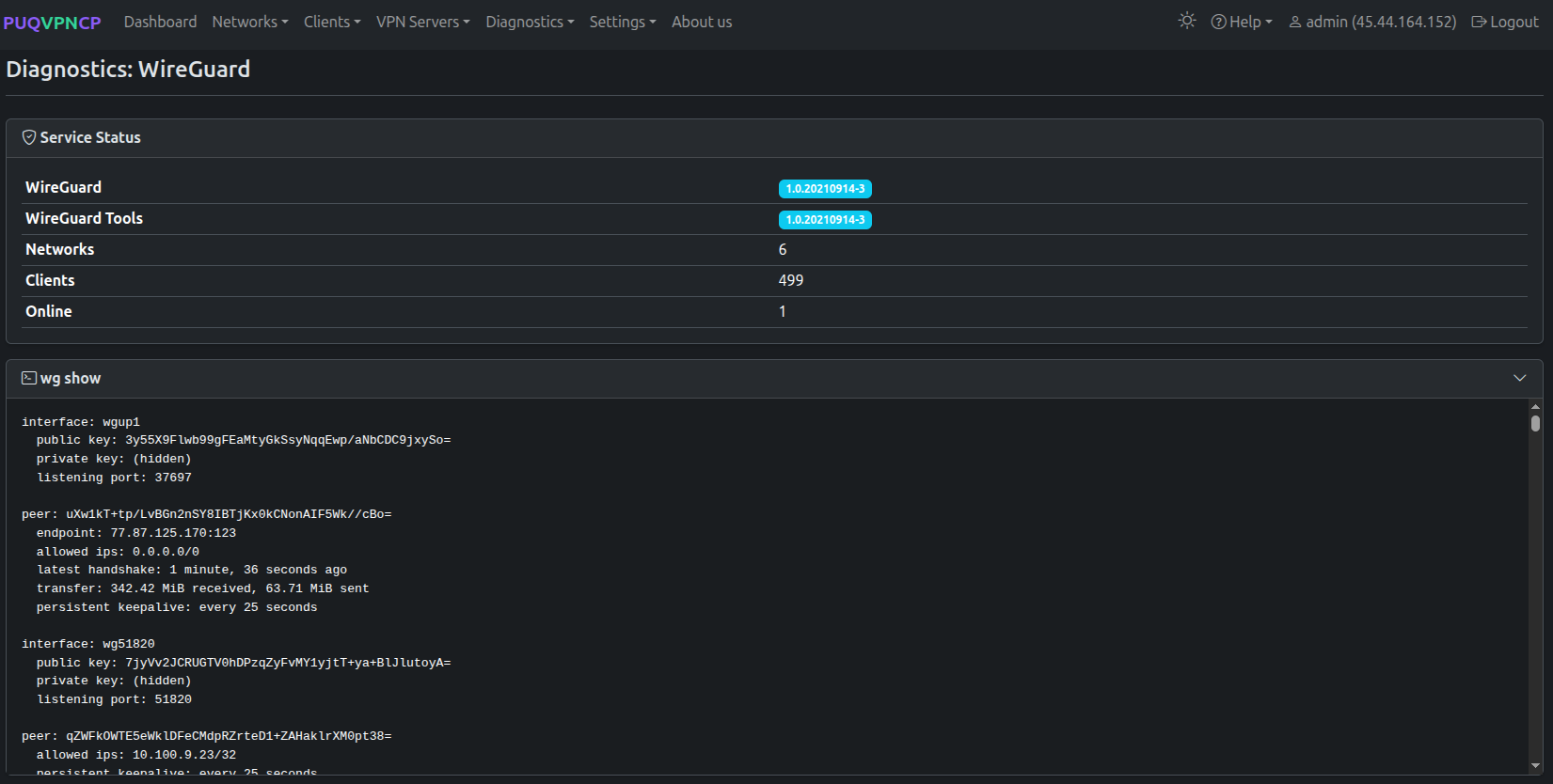Screen dimensions: 1553x784
Task: Click the Service Status shield icon
Action: coord(29,137)
